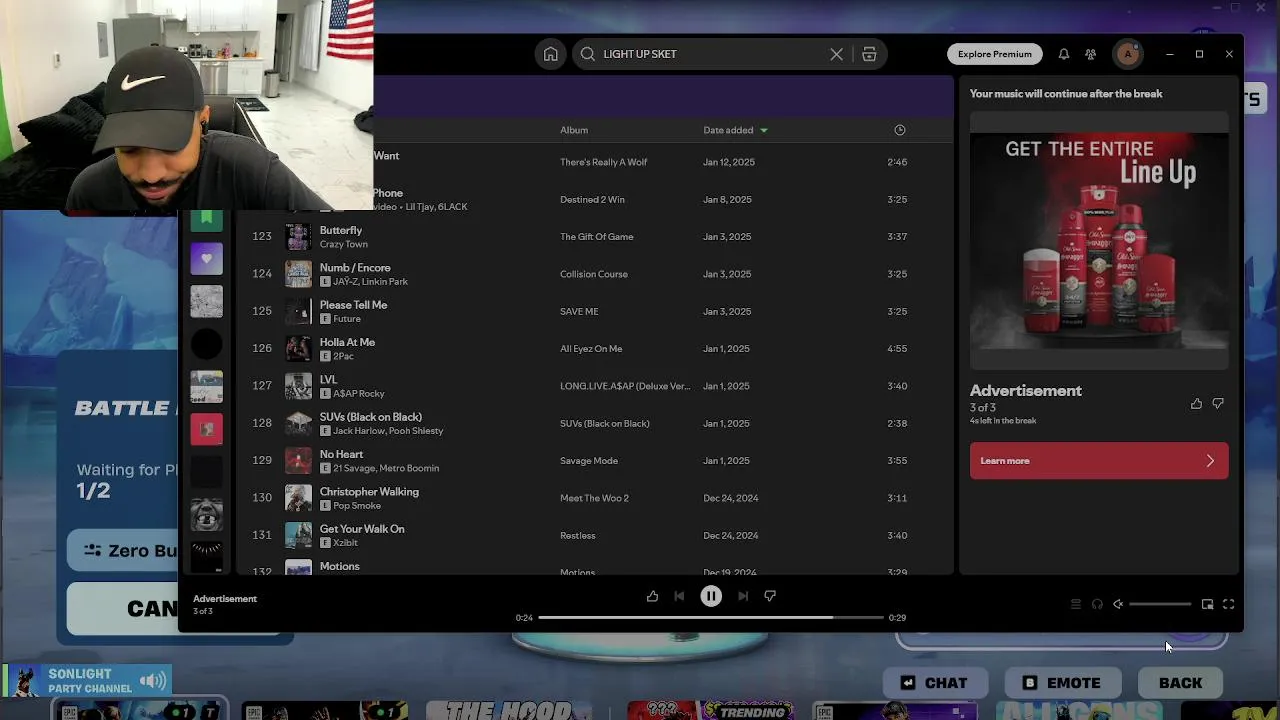Seek on the playback progress bar
Image resolution: width=1280 pixels, height=720 pixels.
(x=711, y=618)
